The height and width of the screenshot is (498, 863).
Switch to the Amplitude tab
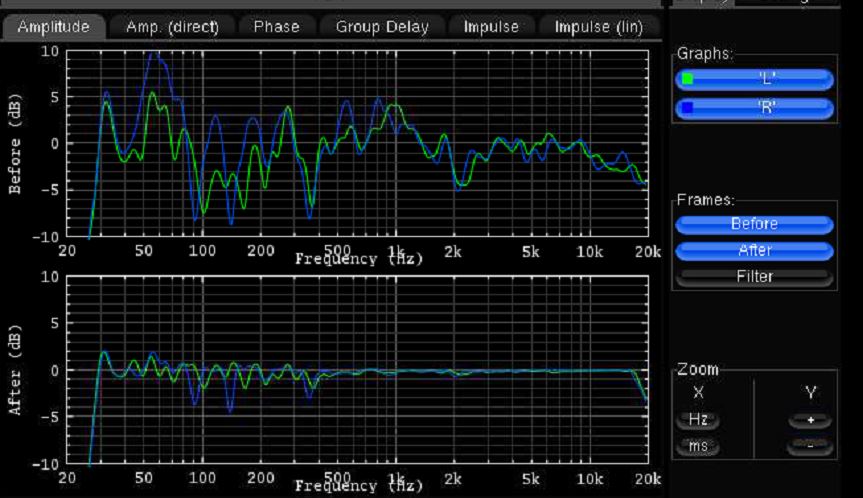53,27
